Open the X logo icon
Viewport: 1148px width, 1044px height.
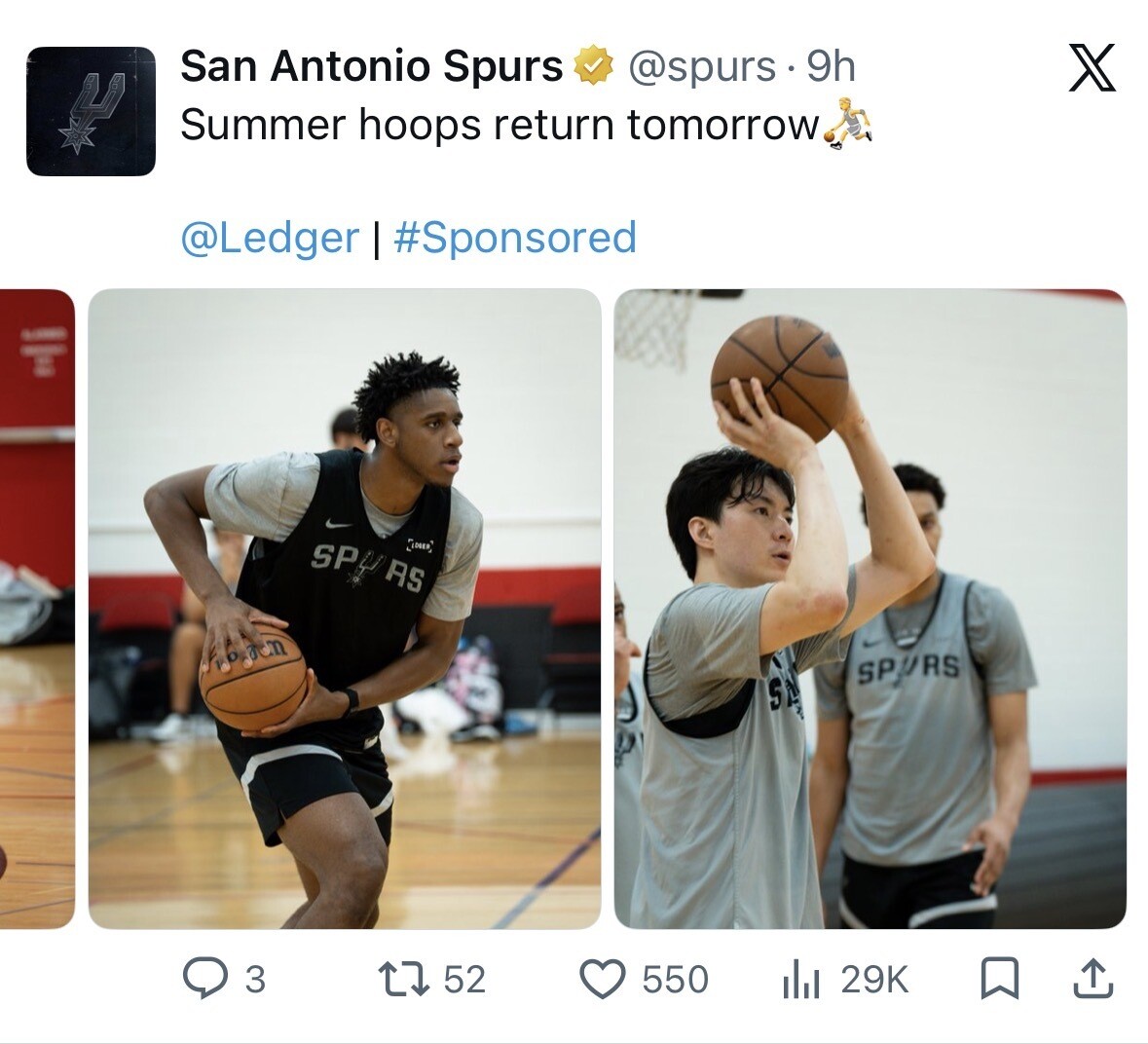[1092, 67]
